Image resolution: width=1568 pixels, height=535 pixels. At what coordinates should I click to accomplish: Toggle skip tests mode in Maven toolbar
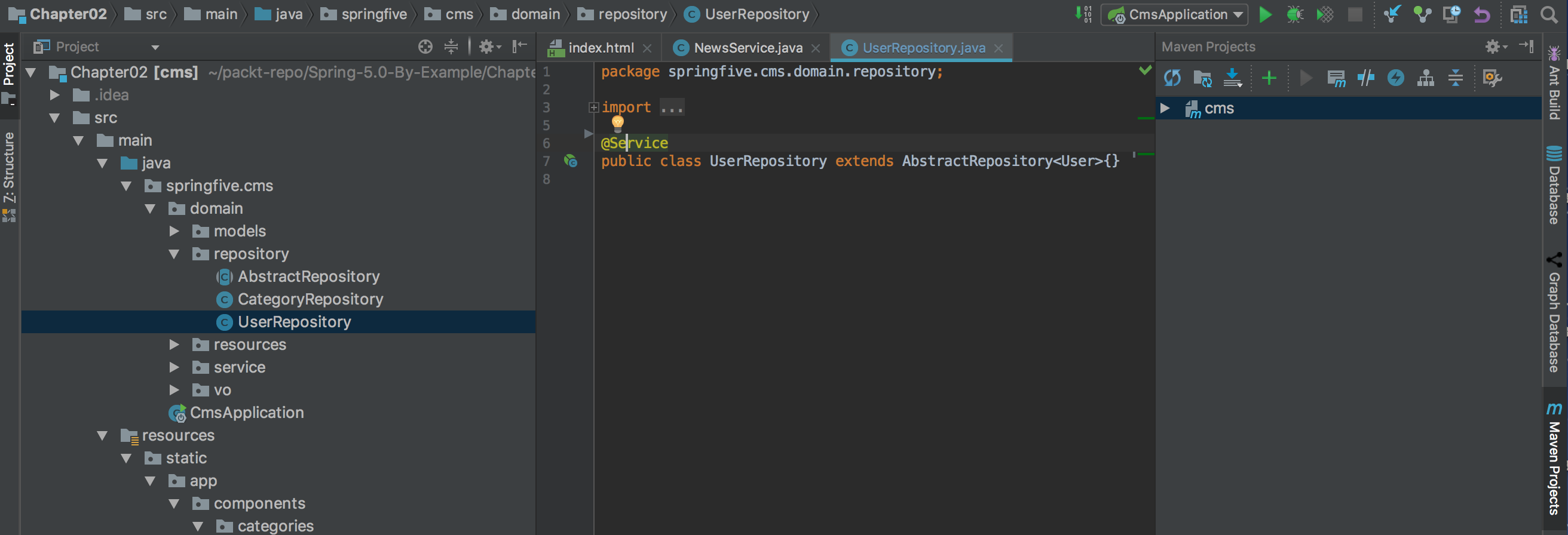(x=1396, y=78)
